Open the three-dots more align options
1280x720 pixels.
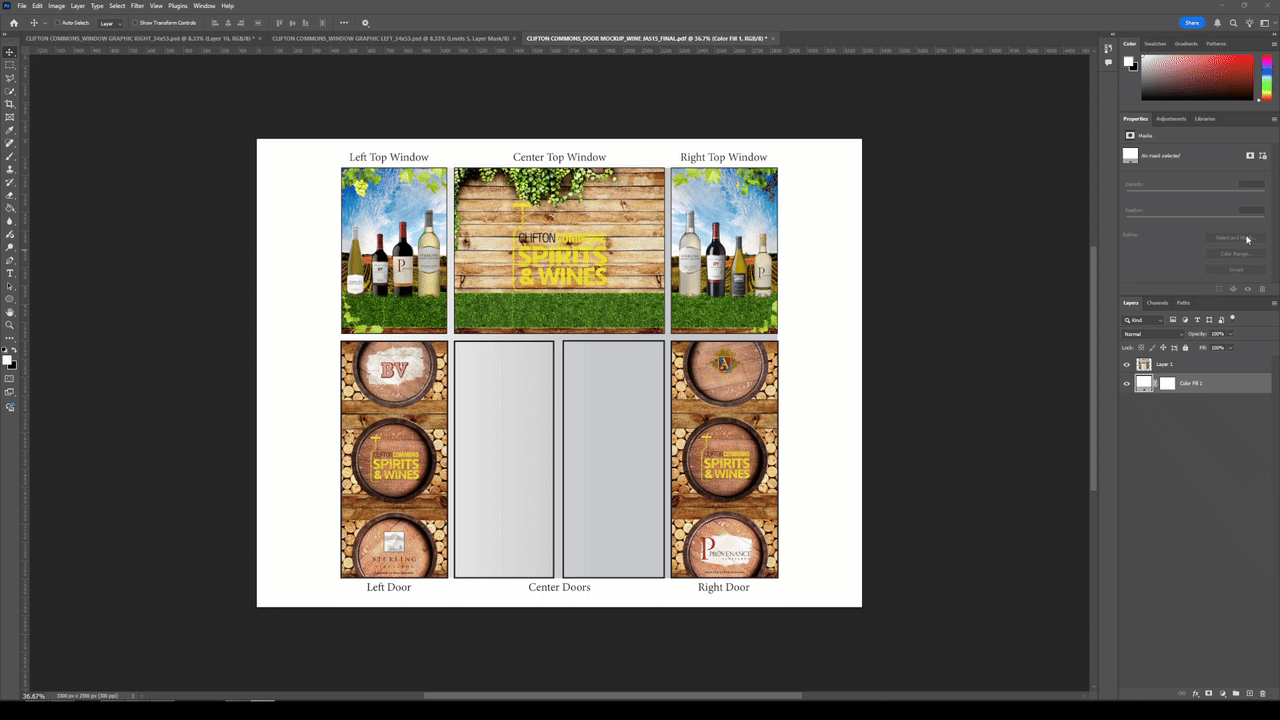pos(344,23)
